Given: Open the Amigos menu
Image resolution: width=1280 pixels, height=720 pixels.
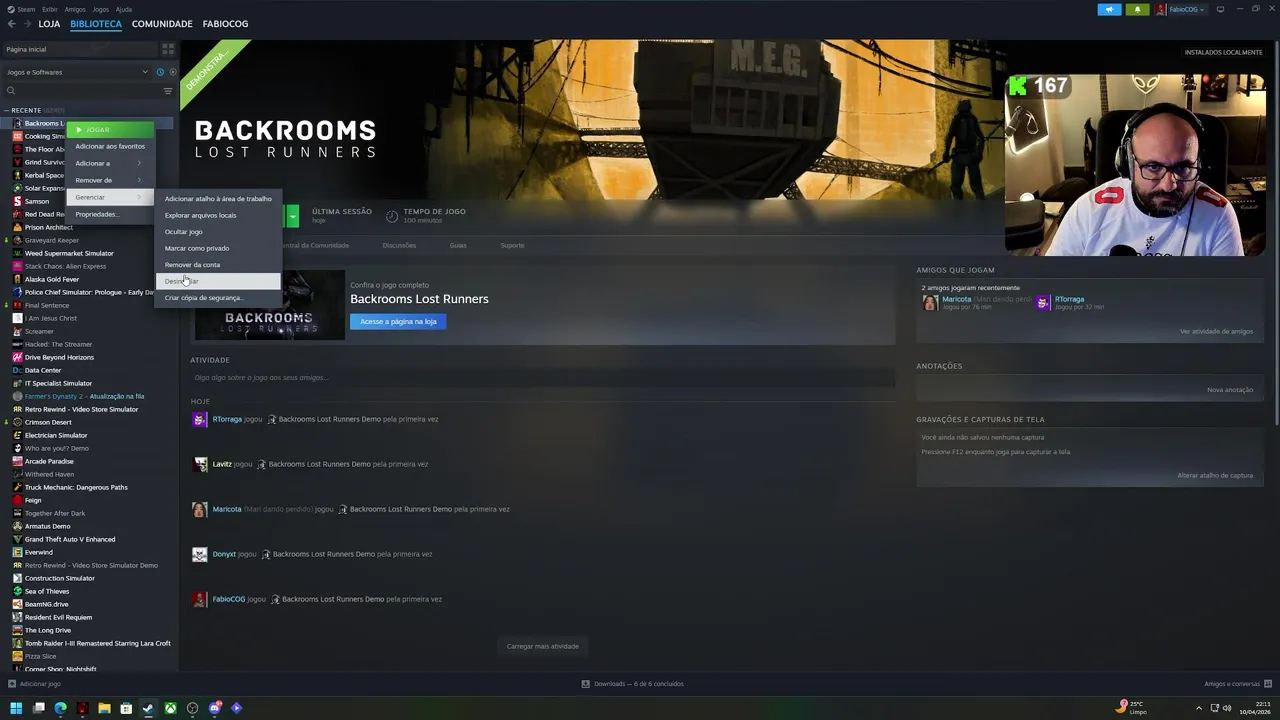Looking at the screenshot, I should click(x=75, y=9).
